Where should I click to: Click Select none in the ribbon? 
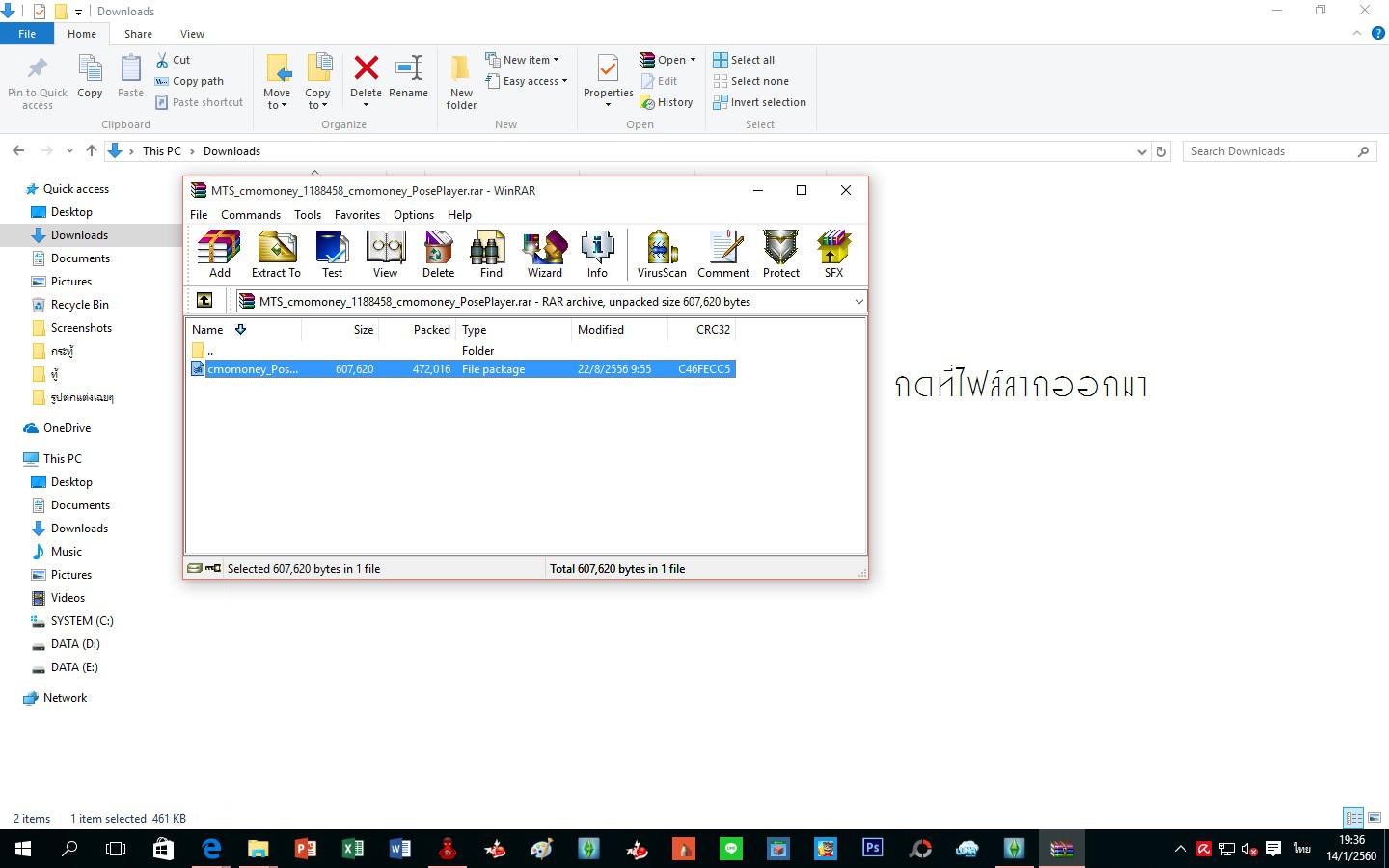pyautogui.click(x=750, y=81)
